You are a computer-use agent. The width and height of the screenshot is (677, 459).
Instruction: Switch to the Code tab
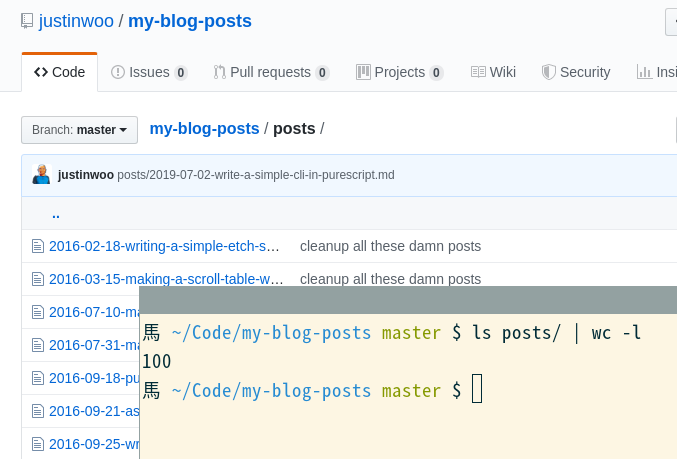tap(60, 72)
